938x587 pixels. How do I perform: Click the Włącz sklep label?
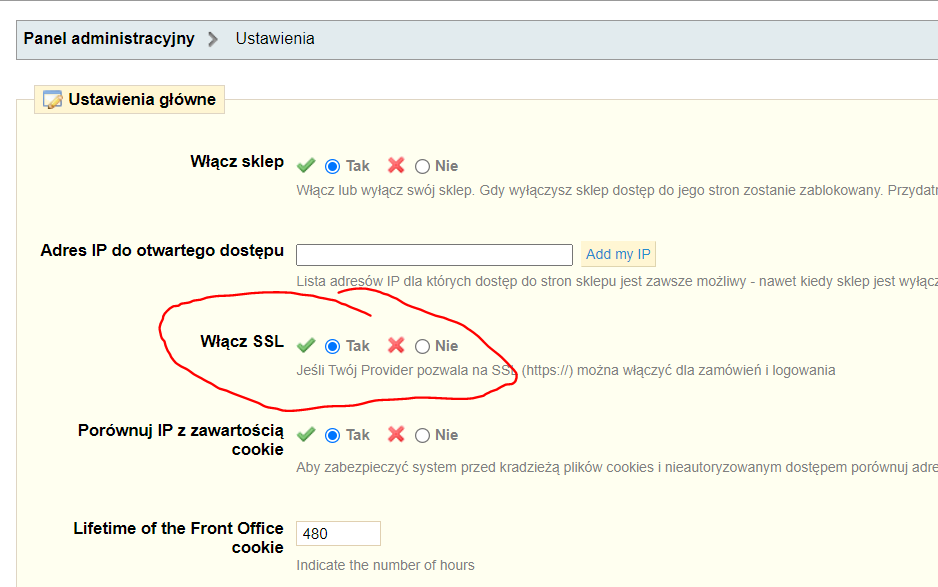[x=237, y=162]
